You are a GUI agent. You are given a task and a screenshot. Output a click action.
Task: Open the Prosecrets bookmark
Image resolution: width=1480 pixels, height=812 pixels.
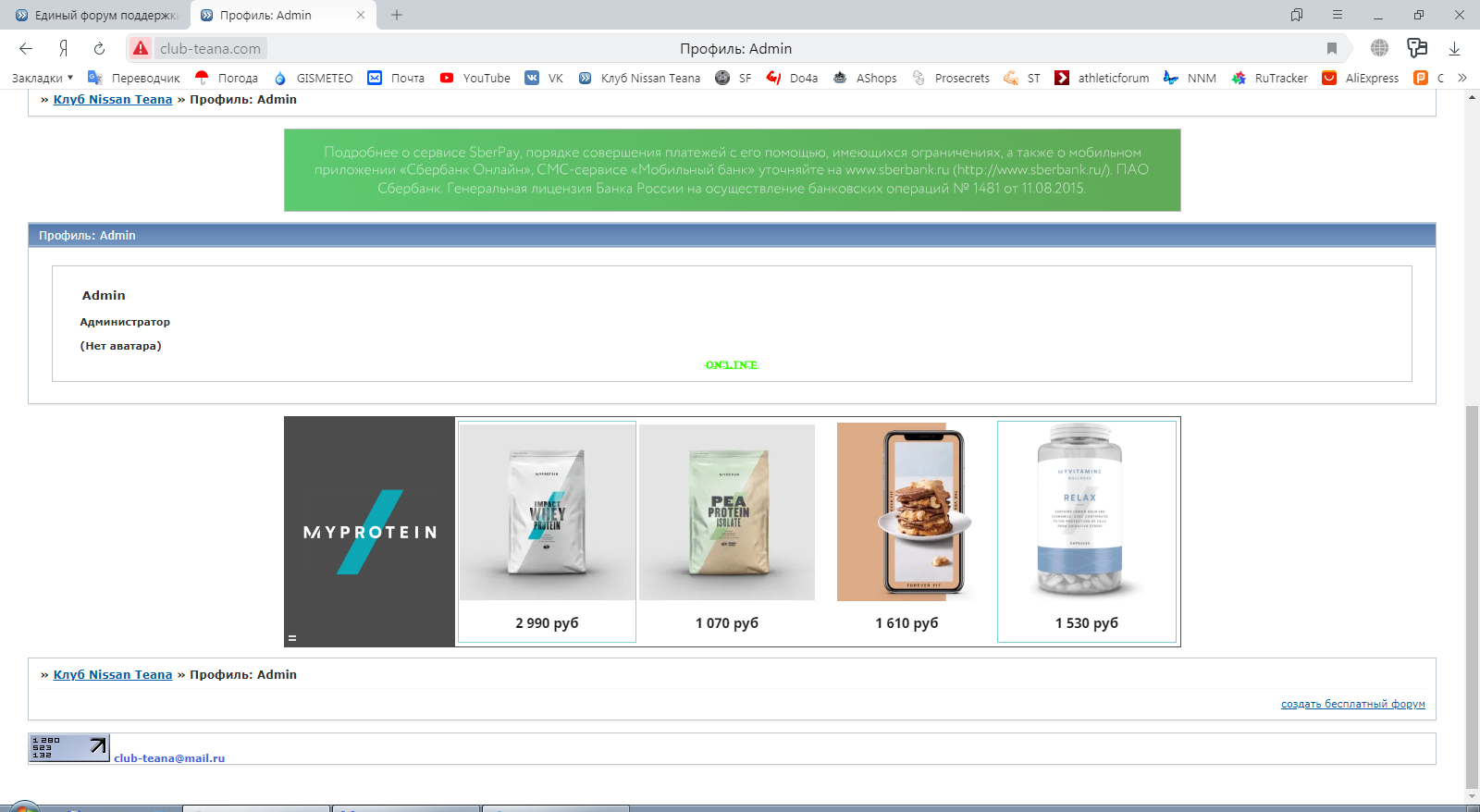[951, 78]
